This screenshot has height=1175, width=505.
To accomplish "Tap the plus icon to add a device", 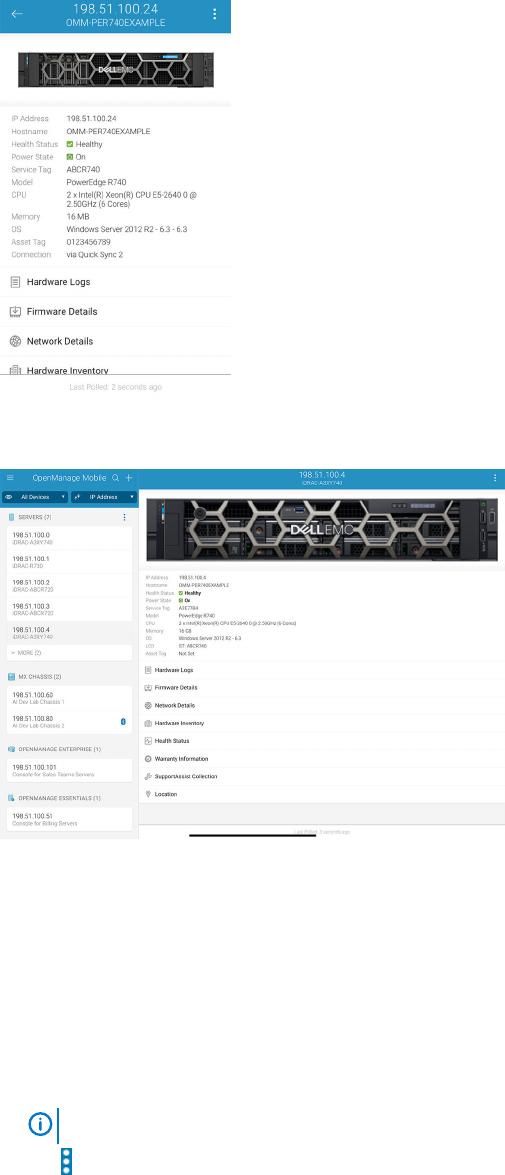I will coord(129,477).
